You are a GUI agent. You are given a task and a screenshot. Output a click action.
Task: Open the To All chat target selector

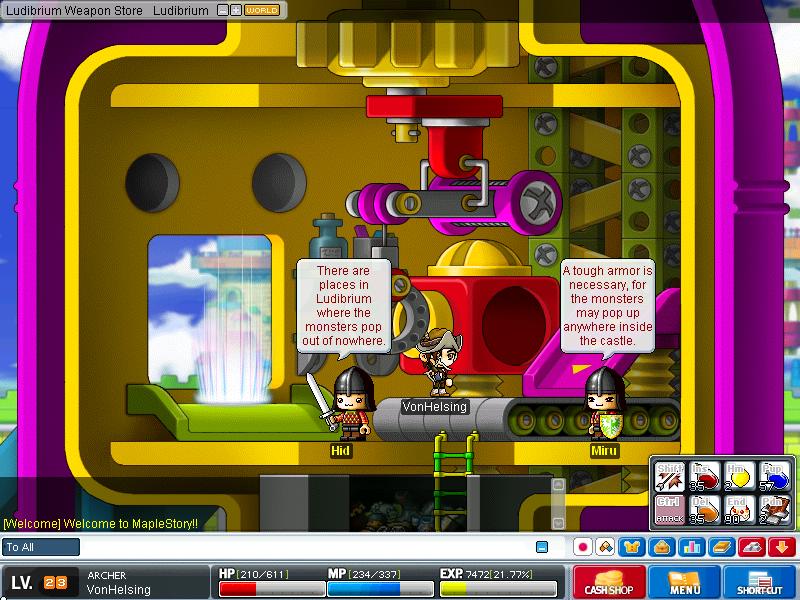[41, 547]
